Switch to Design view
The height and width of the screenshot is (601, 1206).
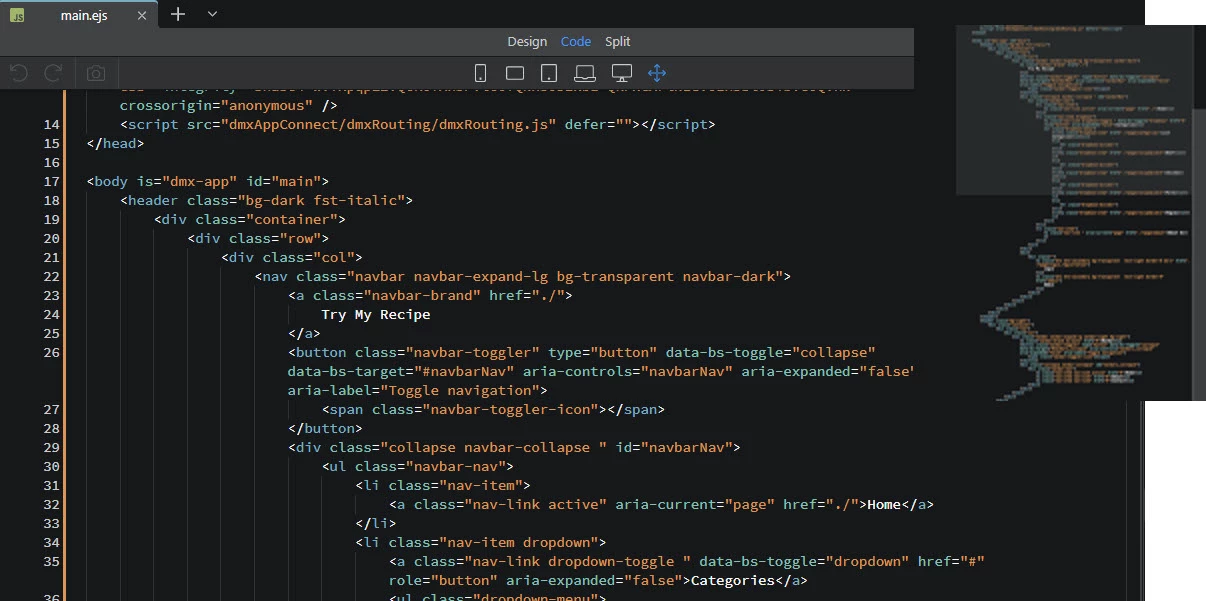click(527, 42)
